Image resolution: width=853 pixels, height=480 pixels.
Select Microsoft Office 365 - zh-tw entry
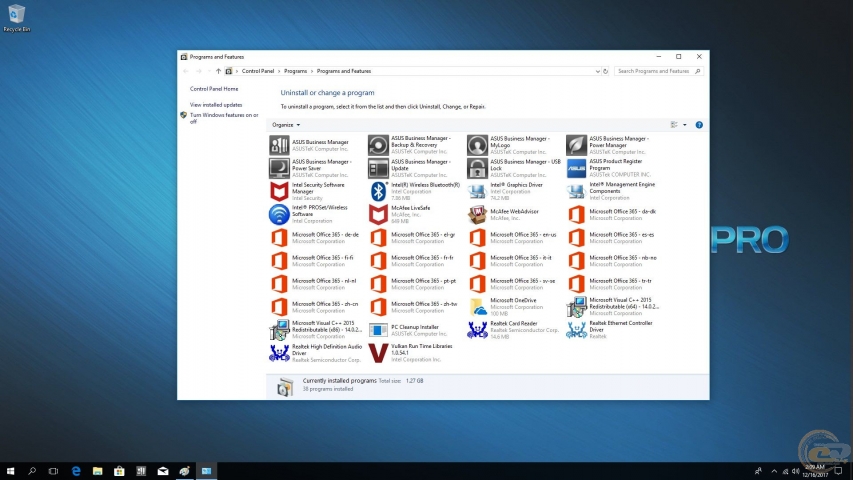click(x=413, y=307)
